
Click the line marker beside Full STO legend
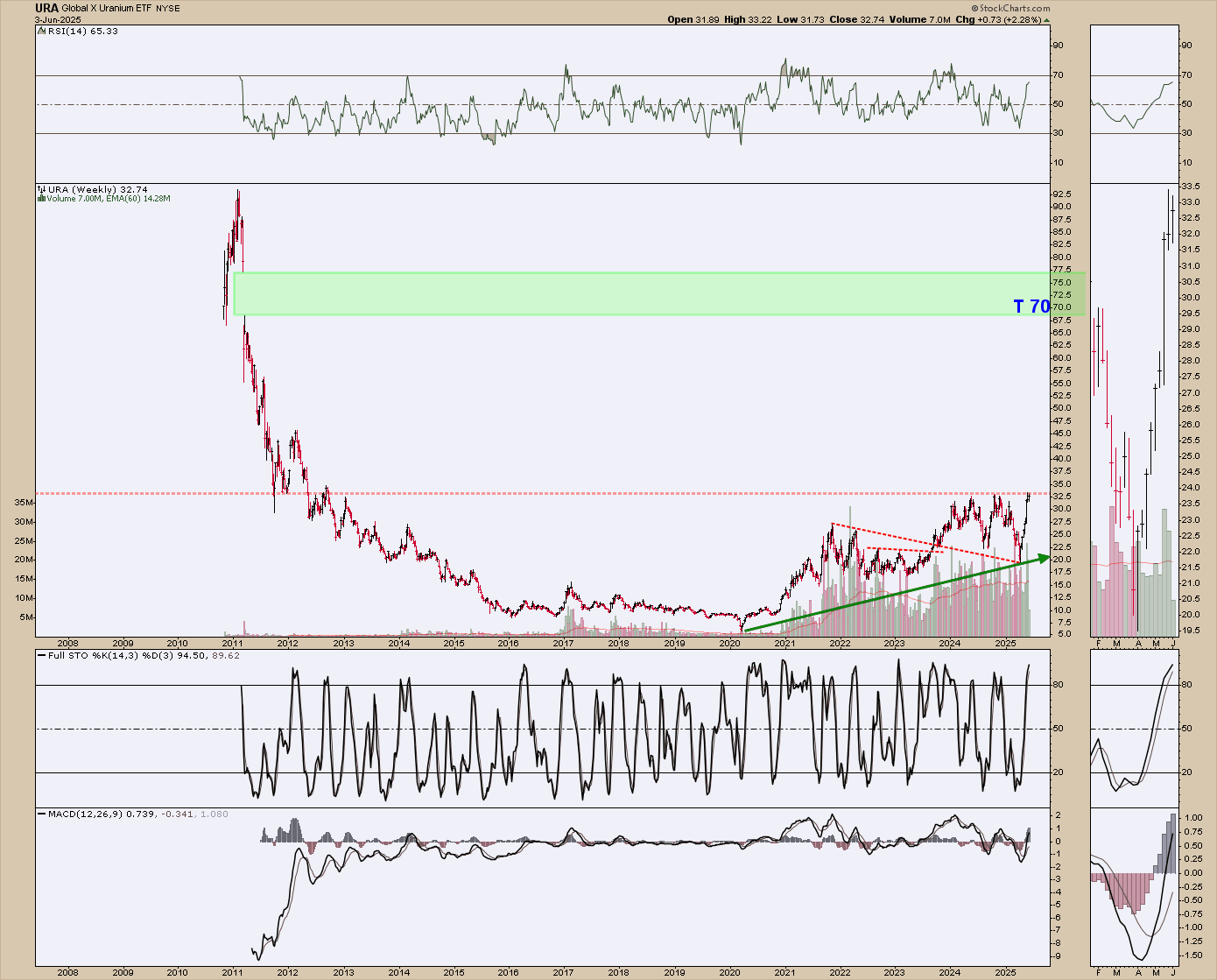(41, 655)
